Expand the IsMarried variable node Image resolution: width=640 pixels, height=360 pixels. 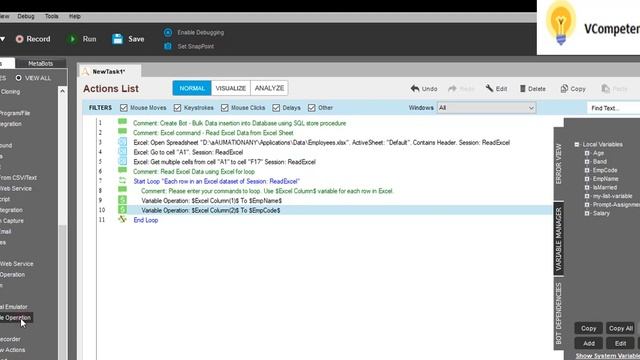tap(587, 187)
